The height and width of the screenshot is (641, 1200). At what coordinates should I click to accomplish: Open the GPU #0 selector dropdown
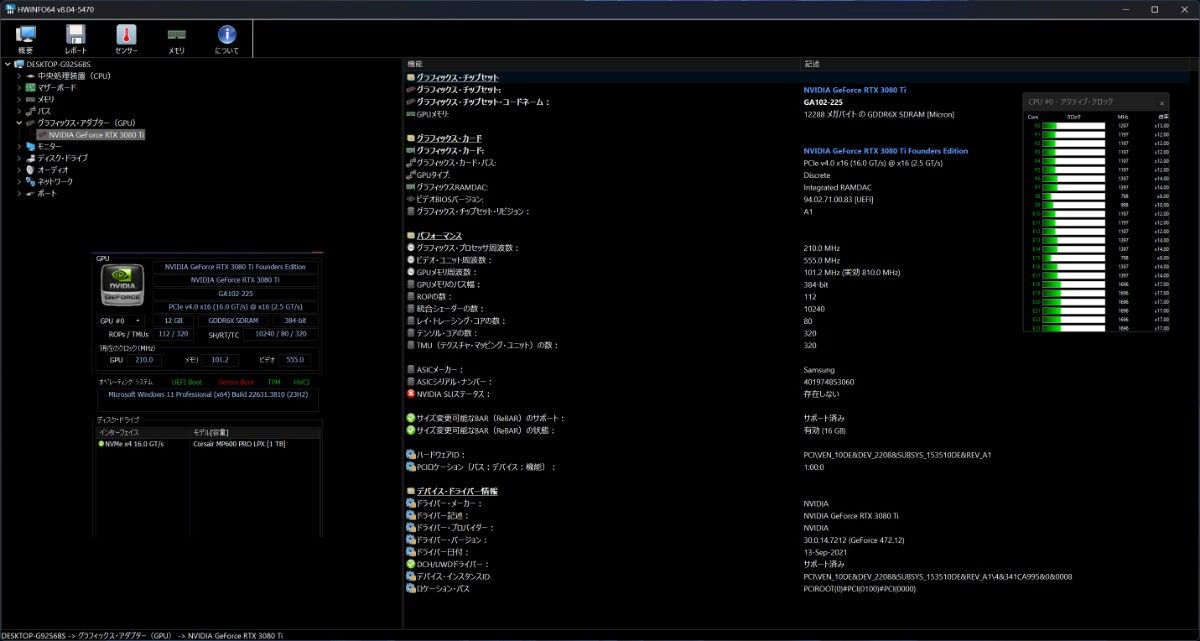[121, 320]
